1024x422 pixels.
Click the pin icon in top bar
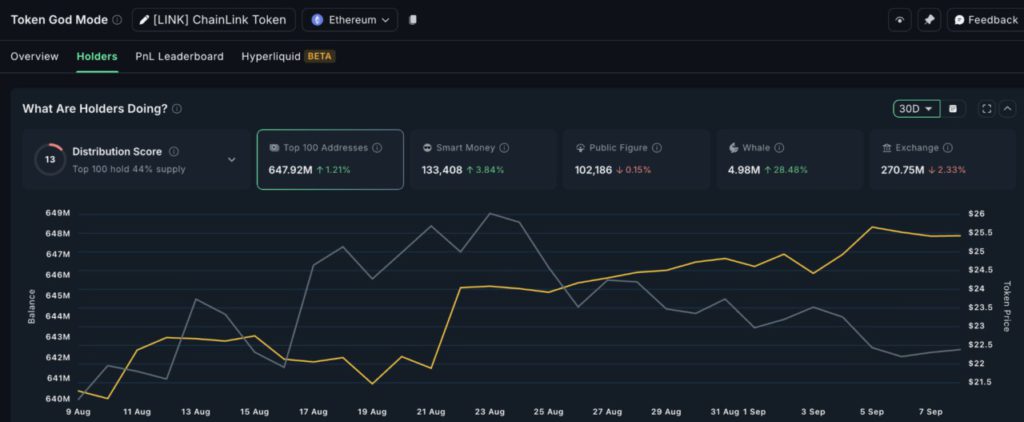pos(929,20)
